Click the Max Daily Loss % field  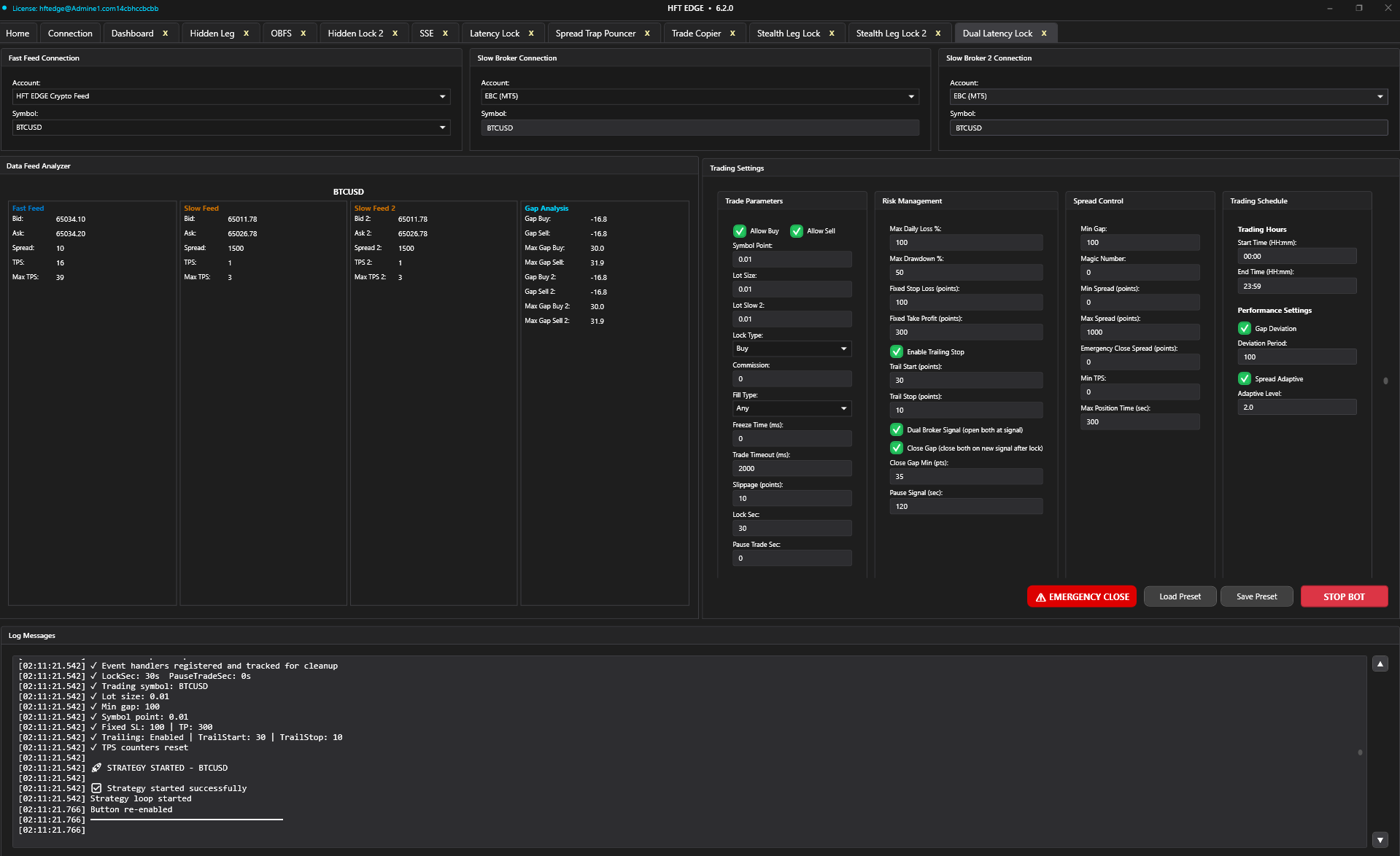click(x=966, y=243)
